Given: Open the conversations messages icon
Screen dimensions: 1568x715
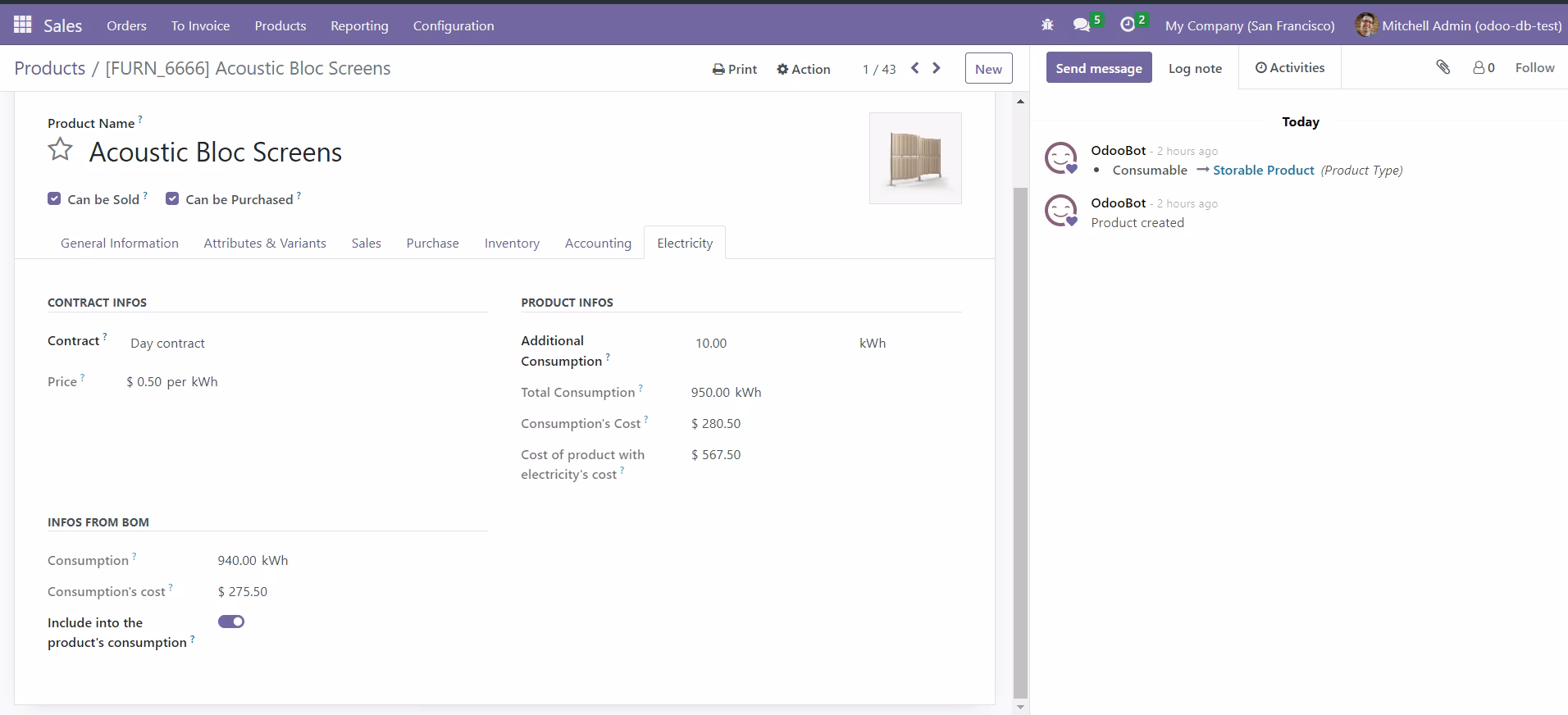Looking at the screenshot, I should [1082, 25].
